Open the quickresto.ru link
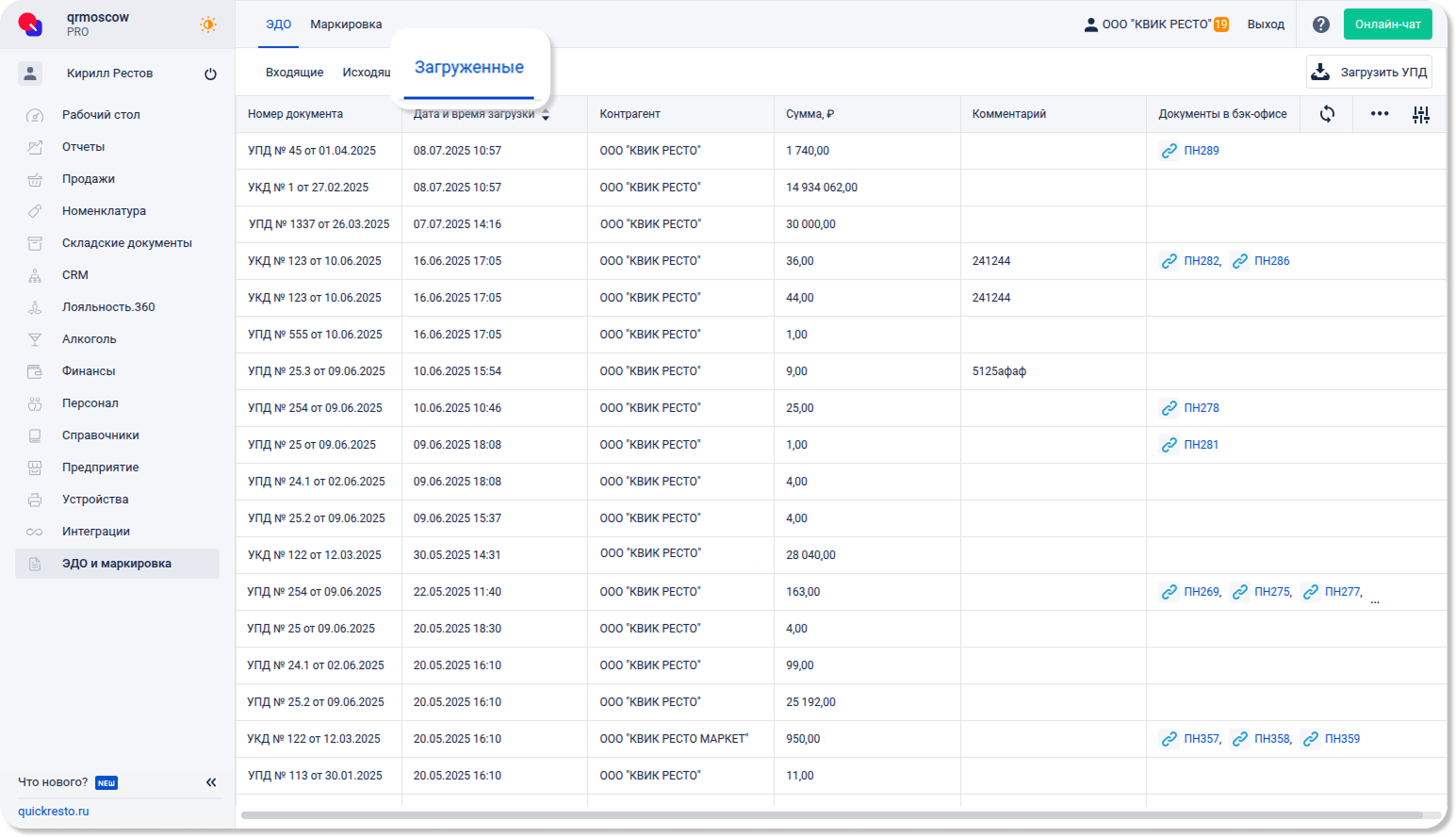 pyautogui.click(x=54, y=812)
